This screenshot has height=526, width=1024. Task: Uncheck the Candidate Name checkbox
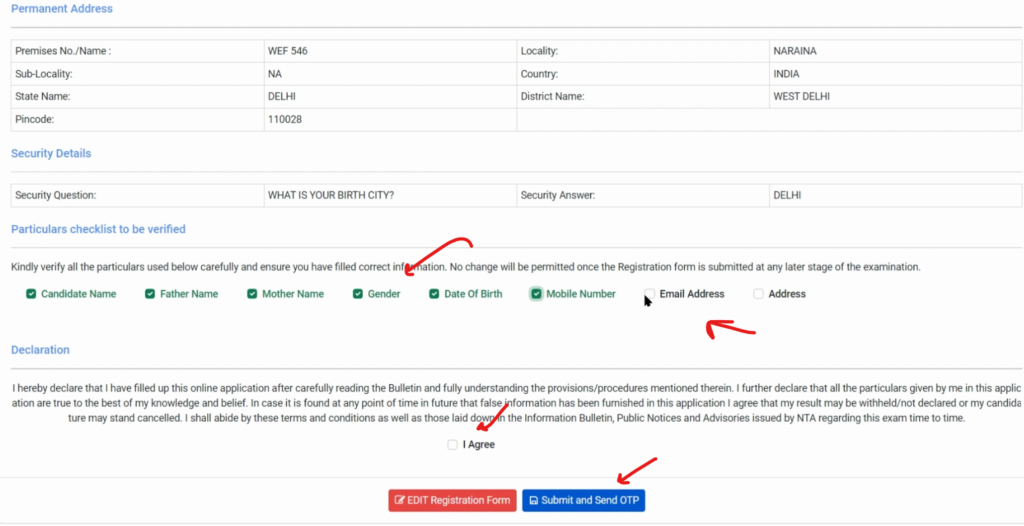click(31, 294)
